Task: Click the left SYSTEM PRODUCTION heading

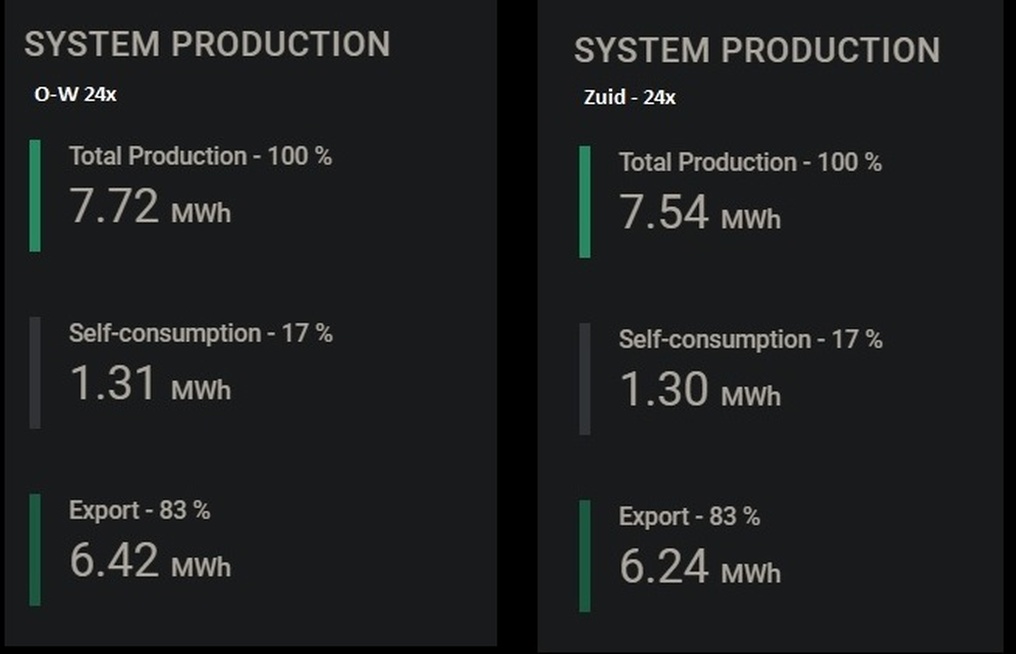Action: (x=207, y=44)
